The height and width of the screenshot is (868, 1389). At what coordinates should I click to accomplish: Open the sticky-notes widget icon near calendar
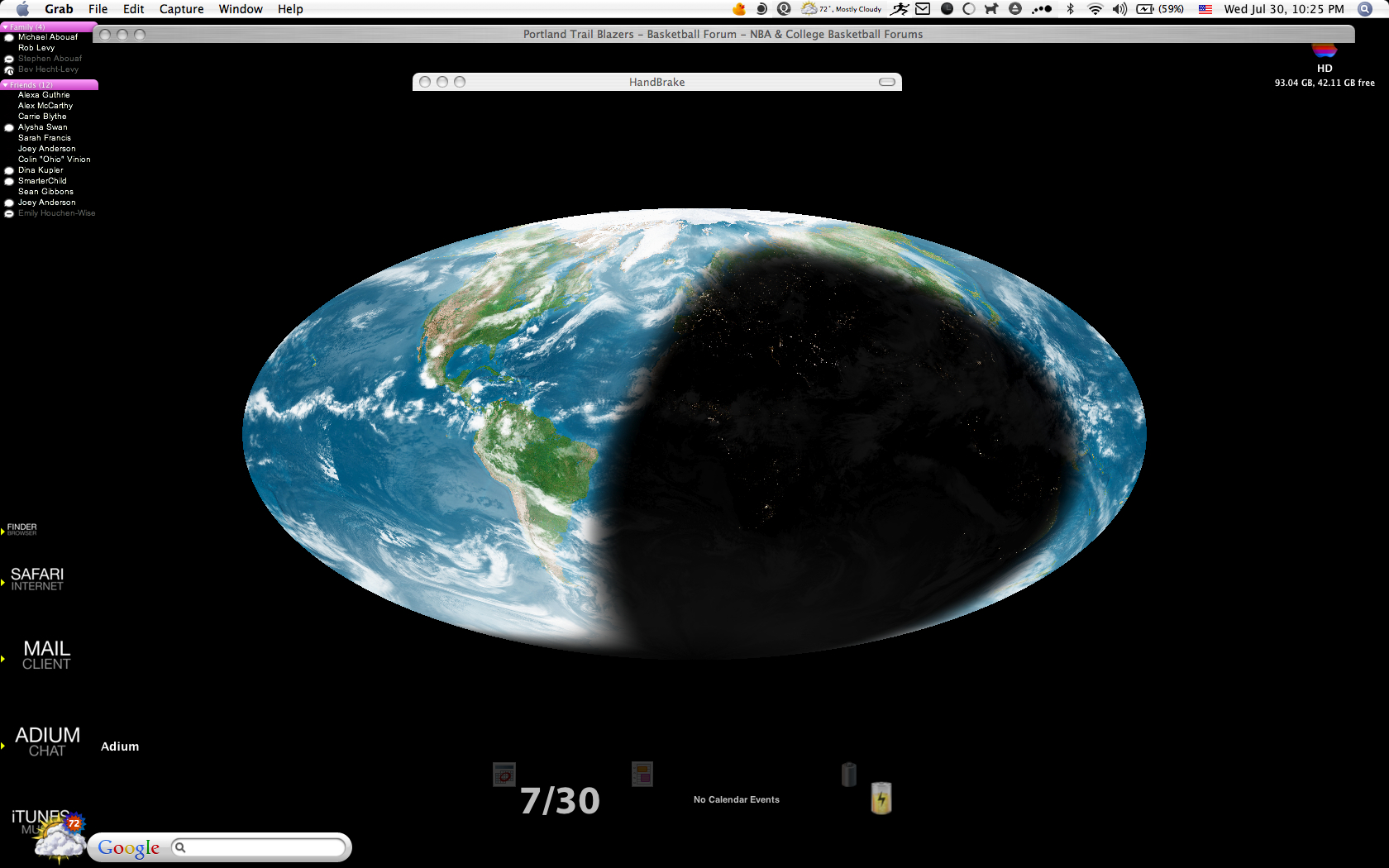642,774
